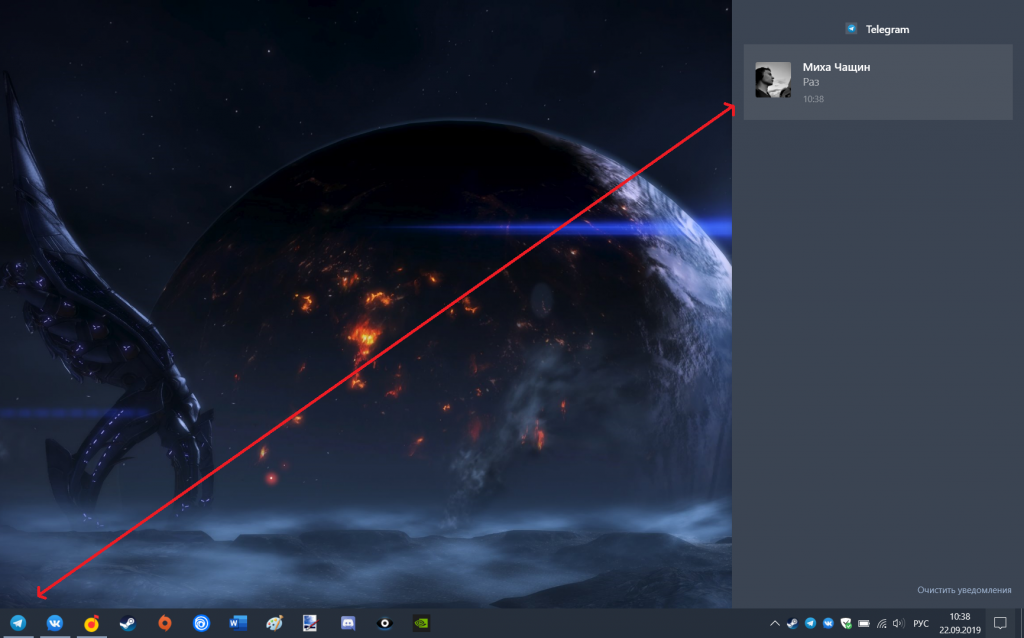Open the eye icon app in taskbar
Screen dimensions: 1024x638
385,623
